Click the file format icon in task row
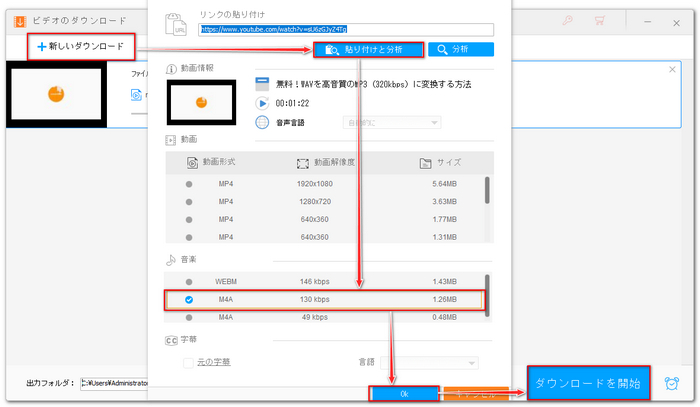The image size is (700, 407). click(x=136, y=95)
